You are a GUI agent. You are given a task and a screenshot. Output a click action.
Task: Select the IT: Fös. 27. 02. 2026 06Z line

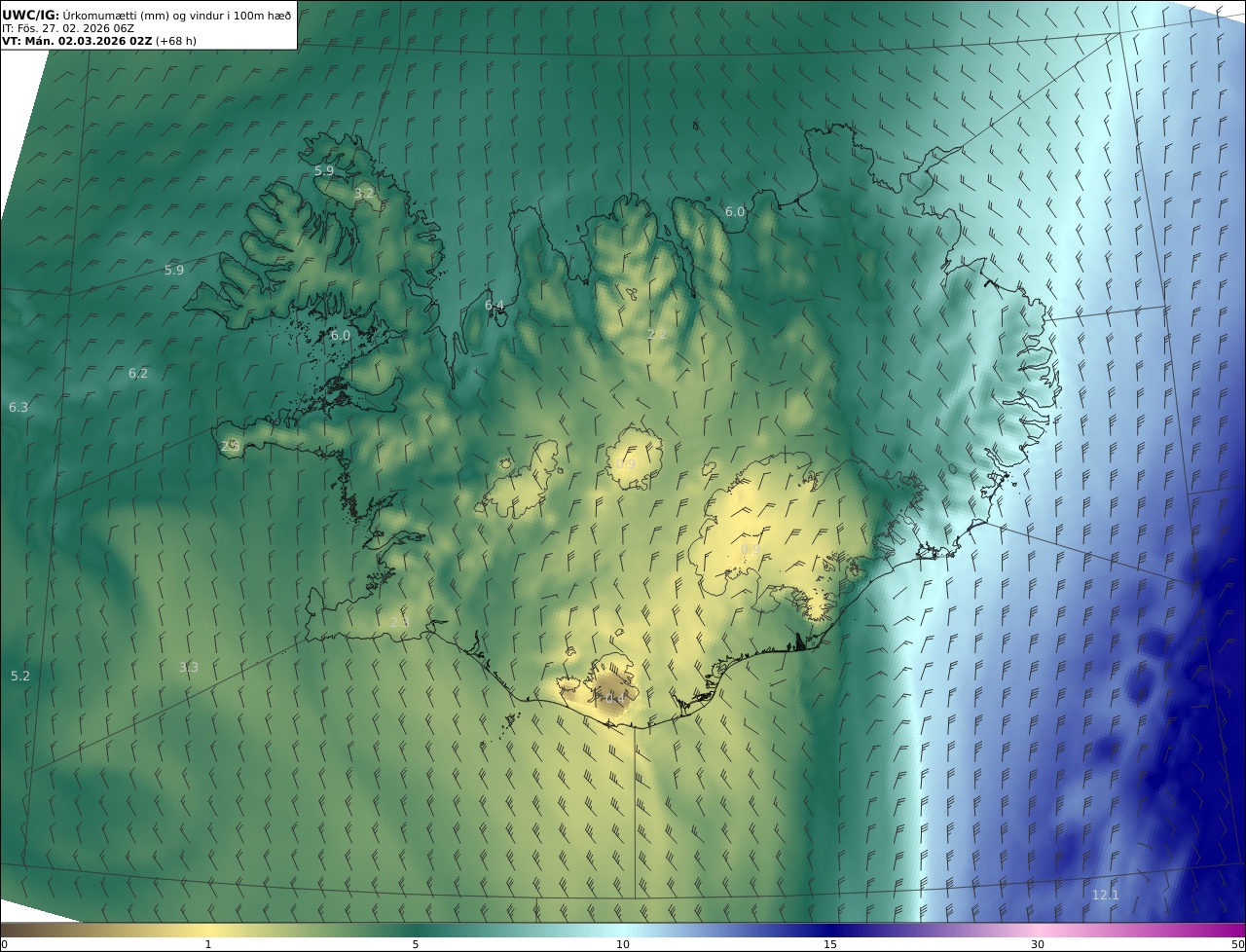[x=68, y=28]
